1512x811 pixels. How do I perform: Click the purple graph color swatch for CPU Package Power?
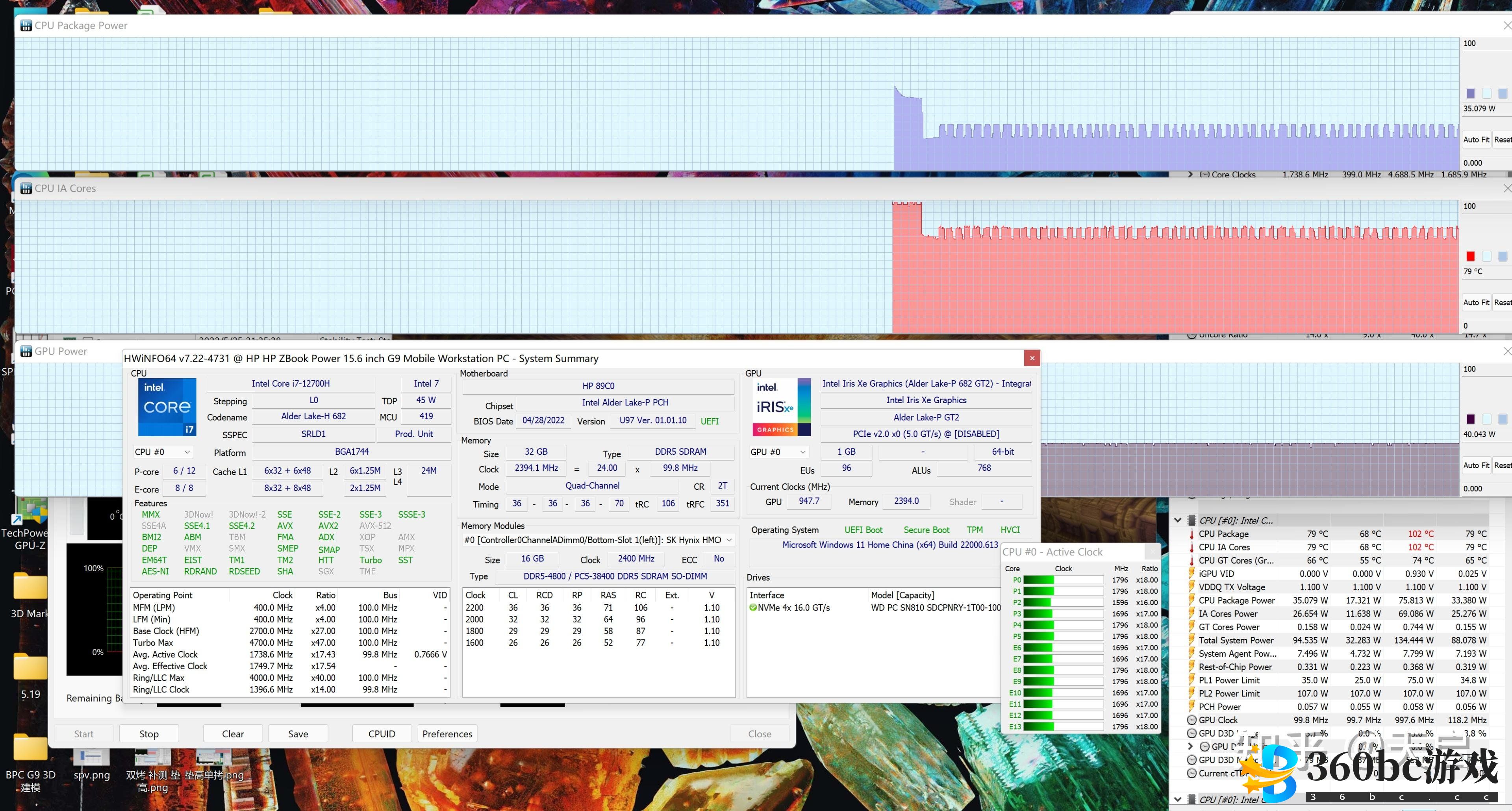1470,93
